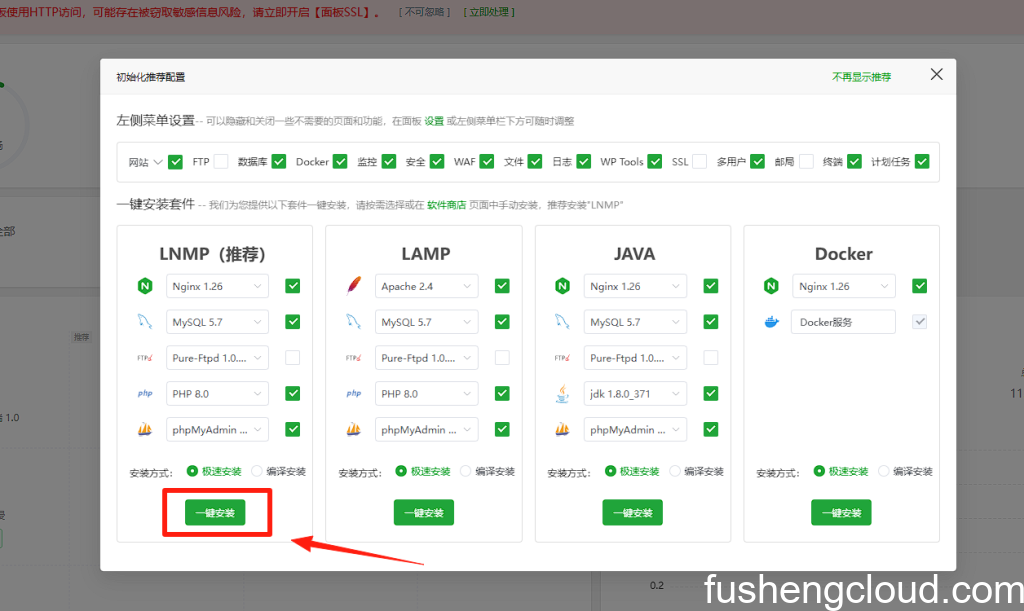Open the Nginx 1.26 dropdown in Docker card
The image size is (1024, 611).
[843, 286]
